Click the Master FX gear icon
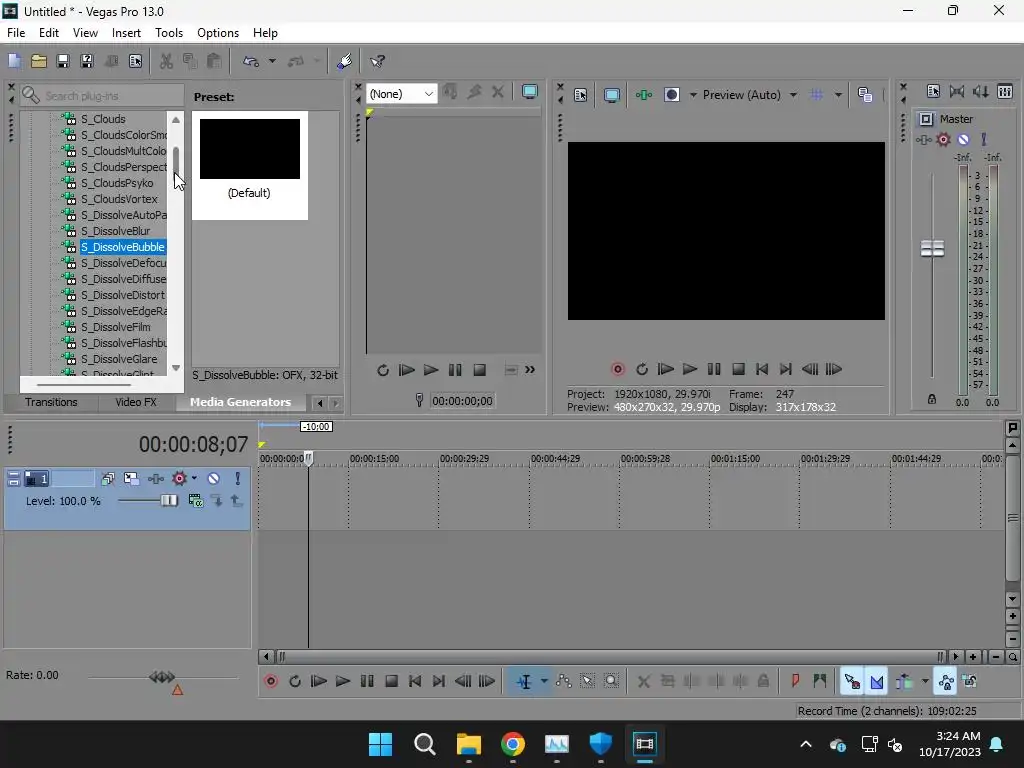Image resolution: width=1024 pixels, height=768 pixels. coord(943,139)
